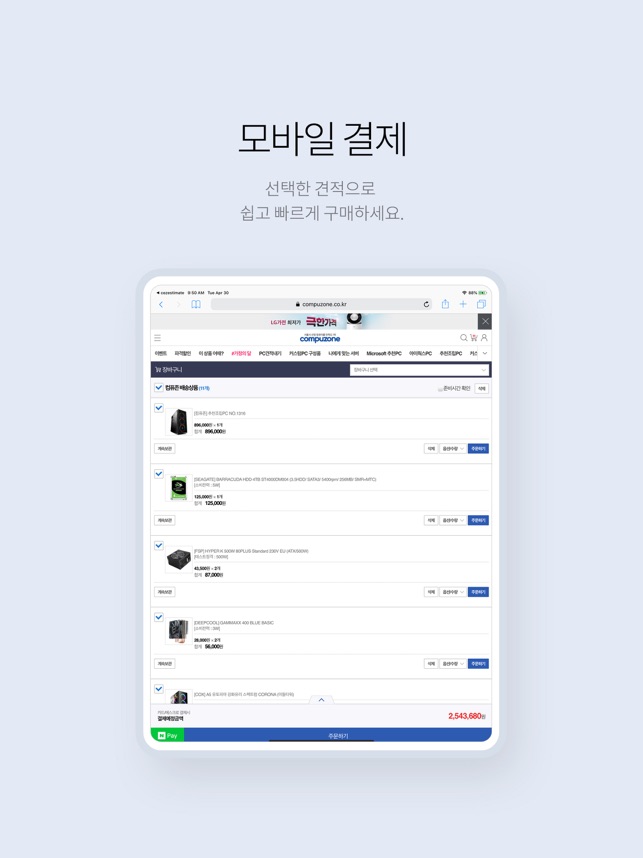Open the user account icon
Viewport: 643px width, 858px height.
click(484, 338)
